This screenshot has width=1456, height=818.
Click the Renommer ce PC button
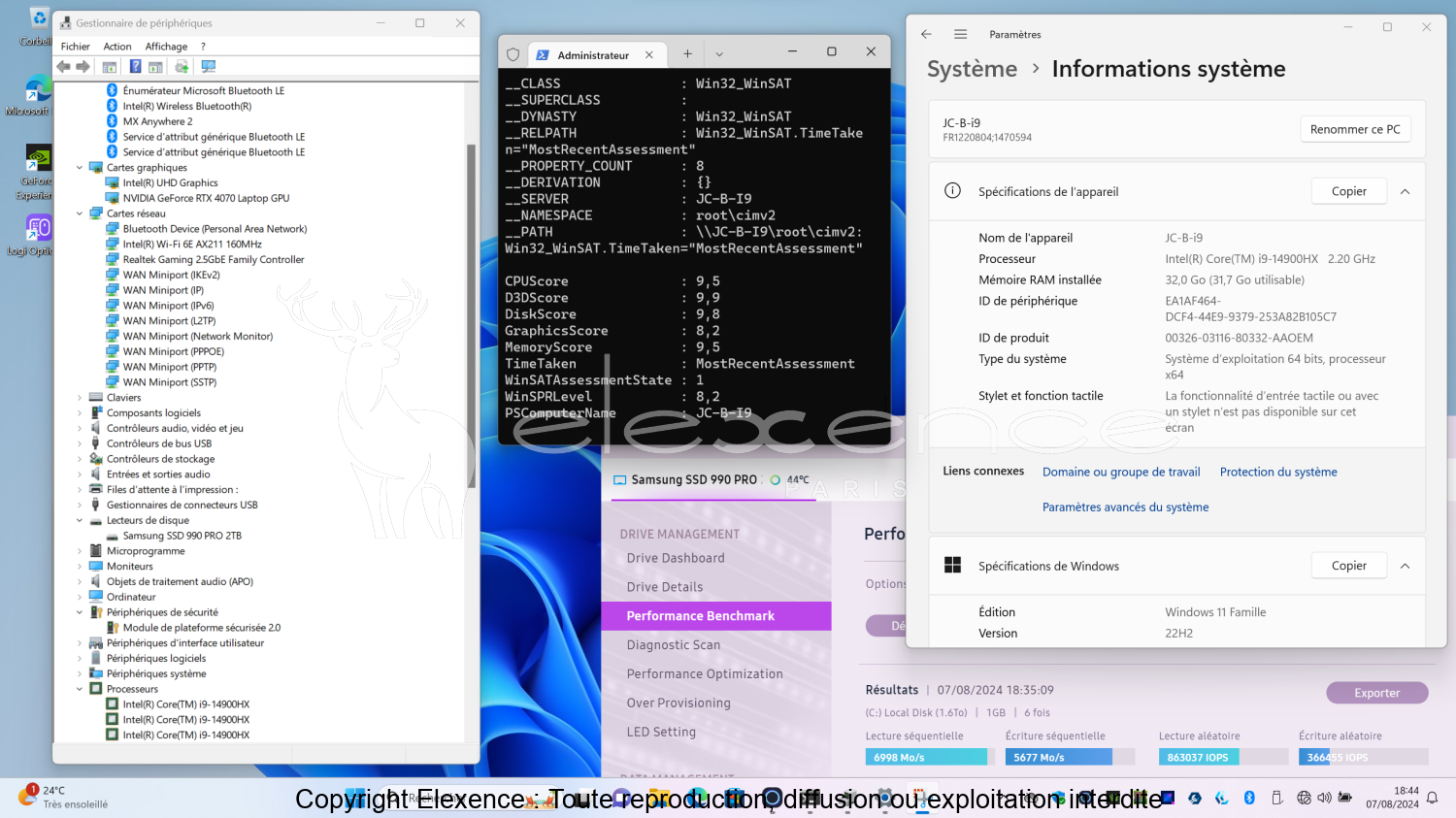[1355, 129]
